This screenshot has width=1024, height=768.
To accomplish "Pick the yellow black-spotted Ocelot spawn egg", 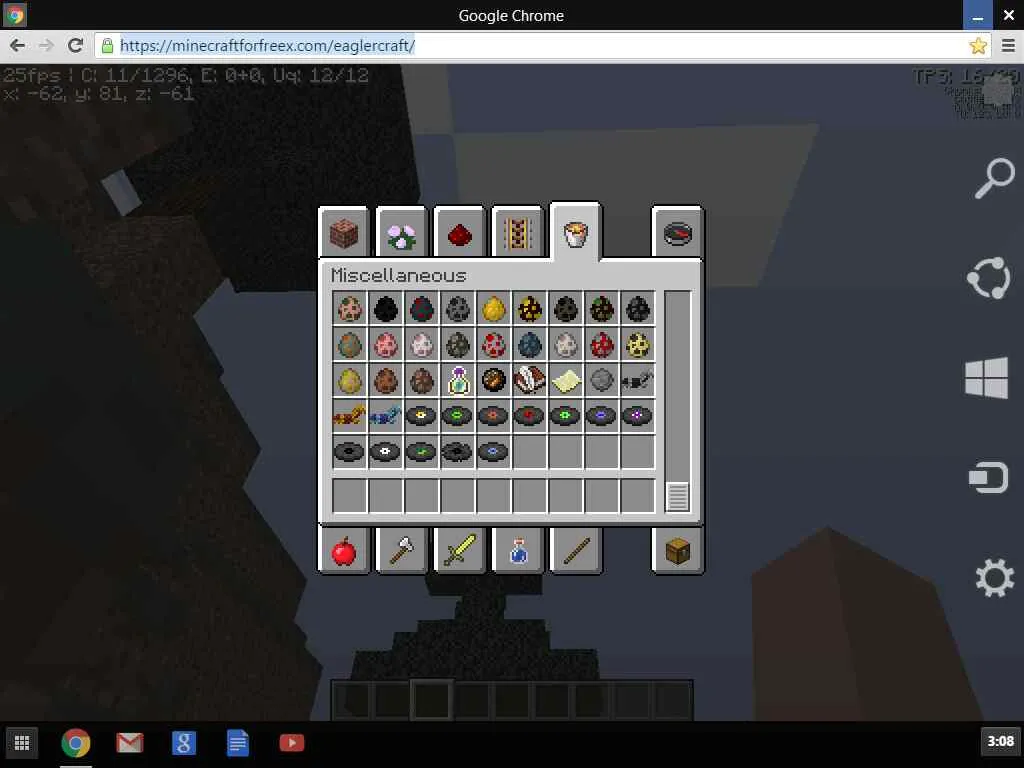I will pyautogui.click(x=637, y=344).
